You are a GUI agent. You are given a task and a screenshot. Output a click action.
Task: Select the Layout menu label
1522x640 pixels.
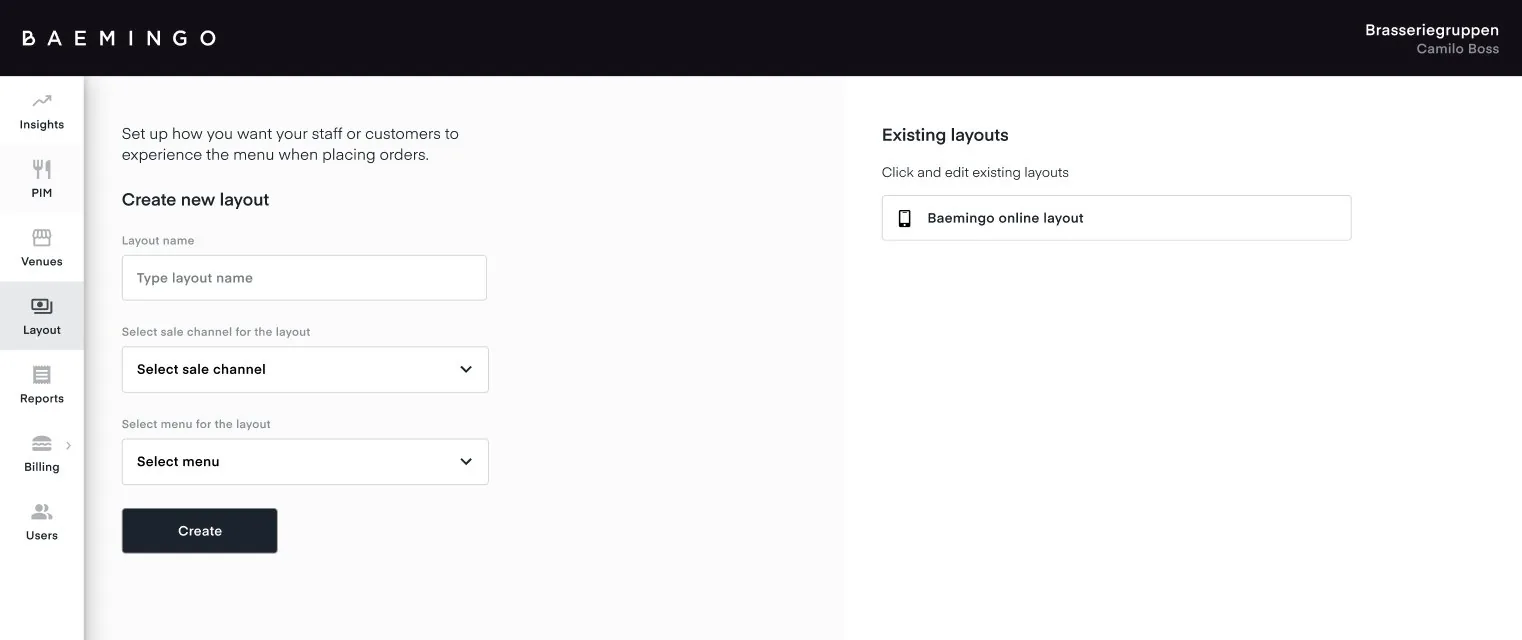coord(42,330)
